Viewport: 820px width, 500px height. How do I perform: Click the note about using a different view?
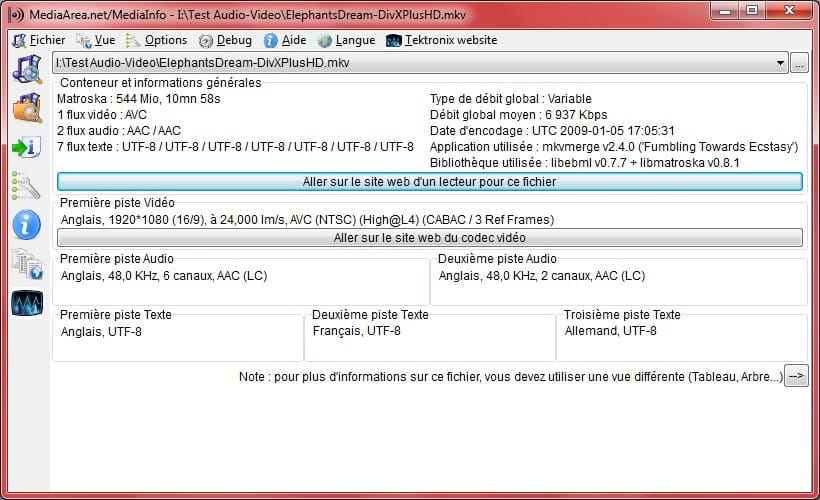[x=511, y=377]
